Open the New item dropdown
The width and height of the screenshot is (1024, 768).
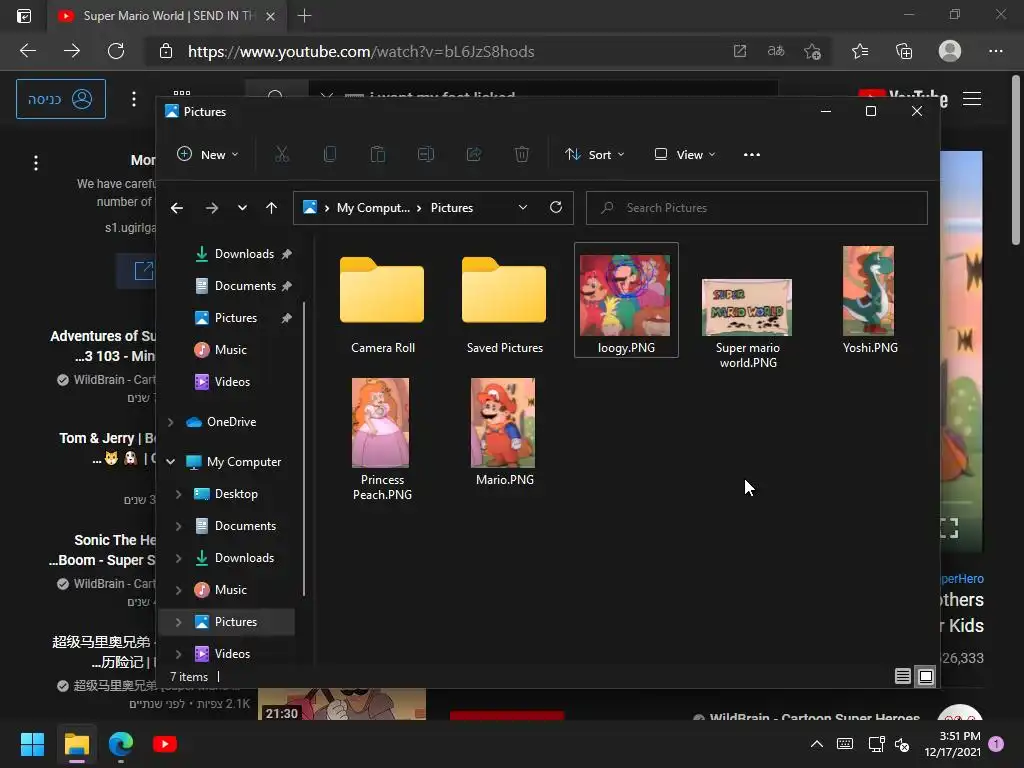208,155
